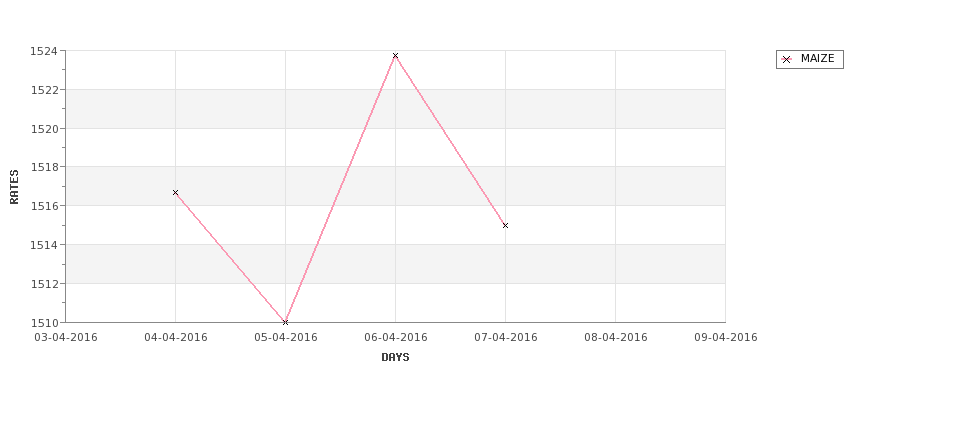975x429 pixels.
Task: Click the MAIZE legend label
Action: pyautogui.click(x=817, y=59)
